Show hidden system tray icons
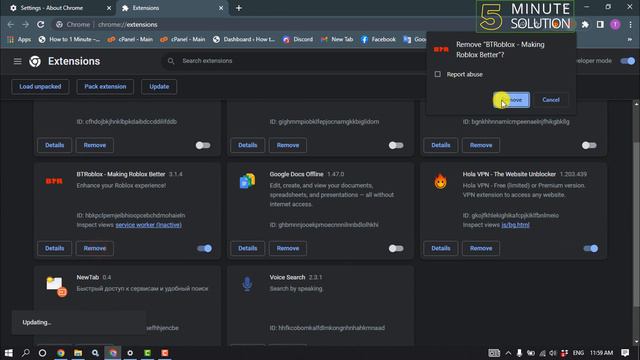This screenshot has height=360, width=640. pos(508,353)
